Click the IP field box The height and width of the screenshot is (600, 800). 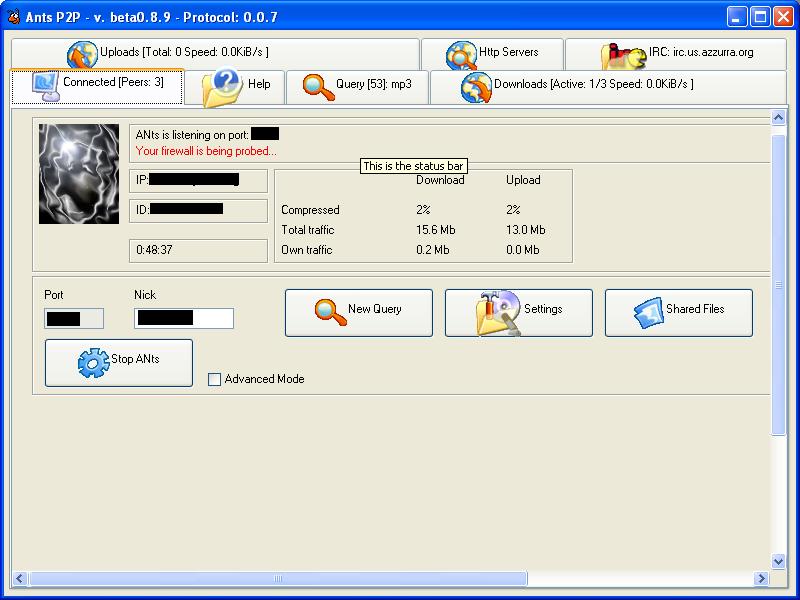(198, 181)
